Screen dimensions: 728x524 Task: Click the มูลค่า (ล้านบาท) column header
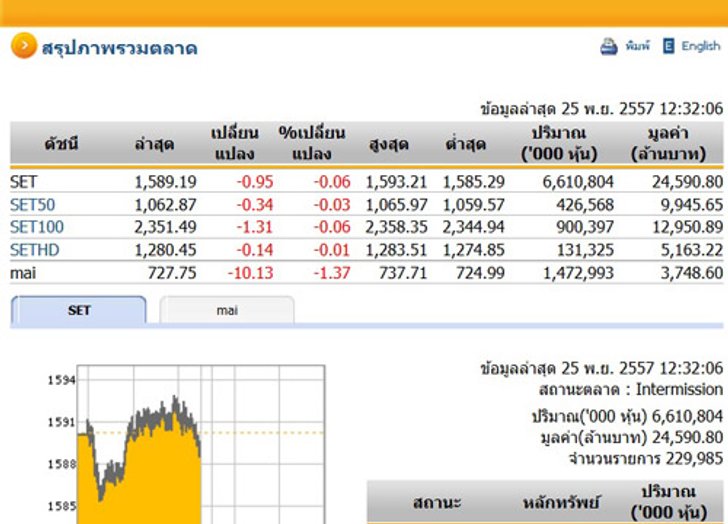(669, 143)
